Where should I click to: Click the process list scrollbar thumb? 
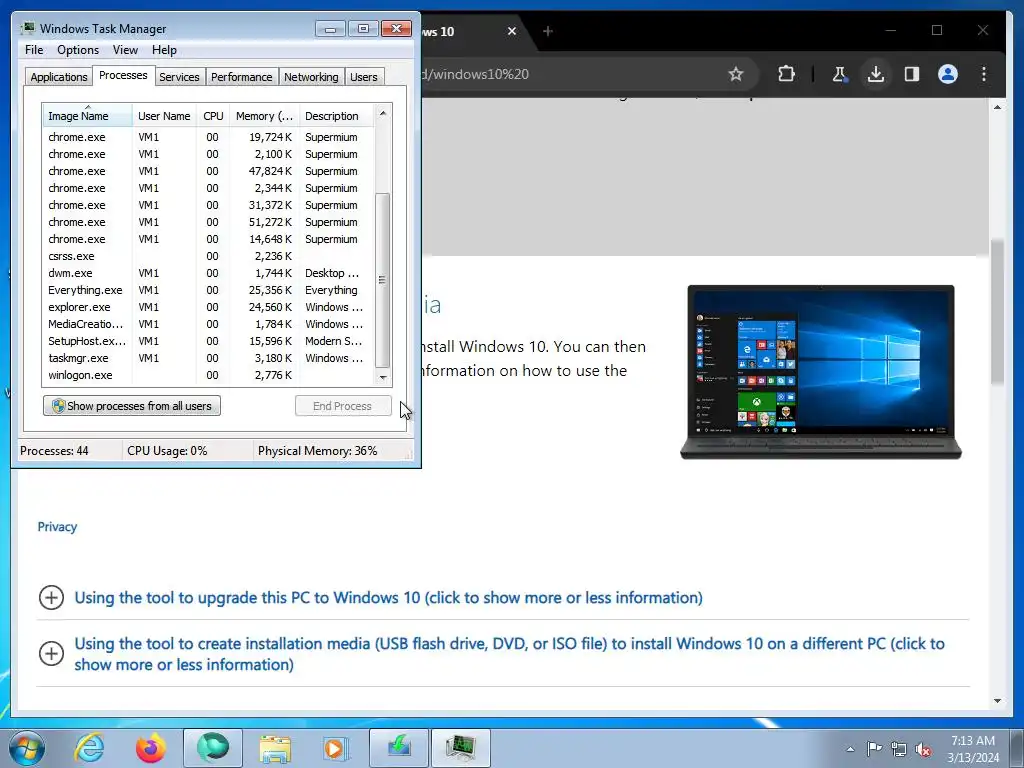click(383, 280)
